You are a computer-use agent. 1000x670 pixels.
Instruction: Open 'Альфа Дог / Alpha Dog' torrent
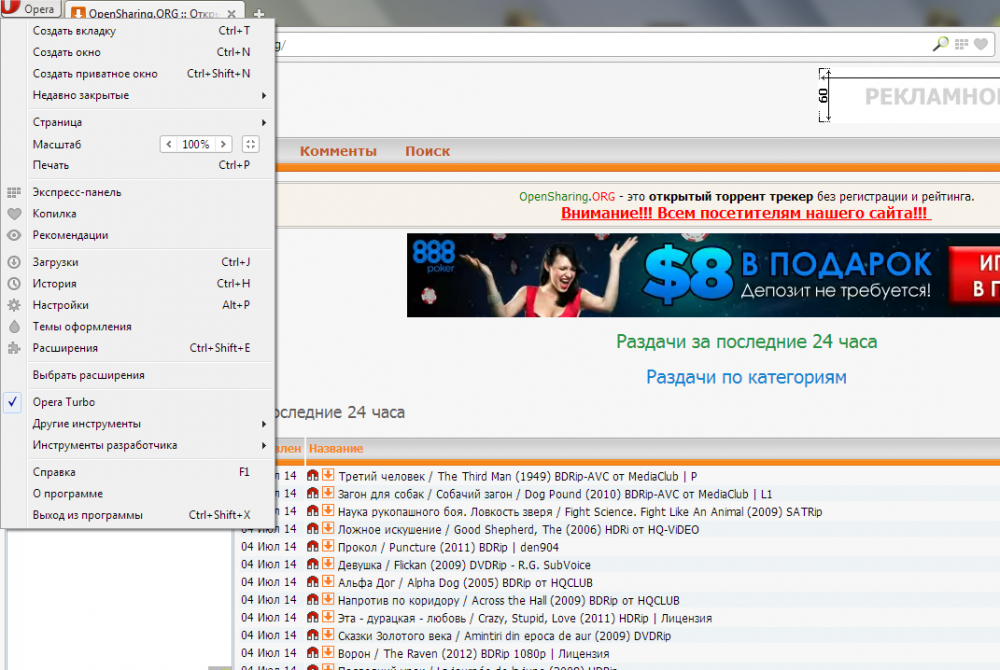coord(465,583)
